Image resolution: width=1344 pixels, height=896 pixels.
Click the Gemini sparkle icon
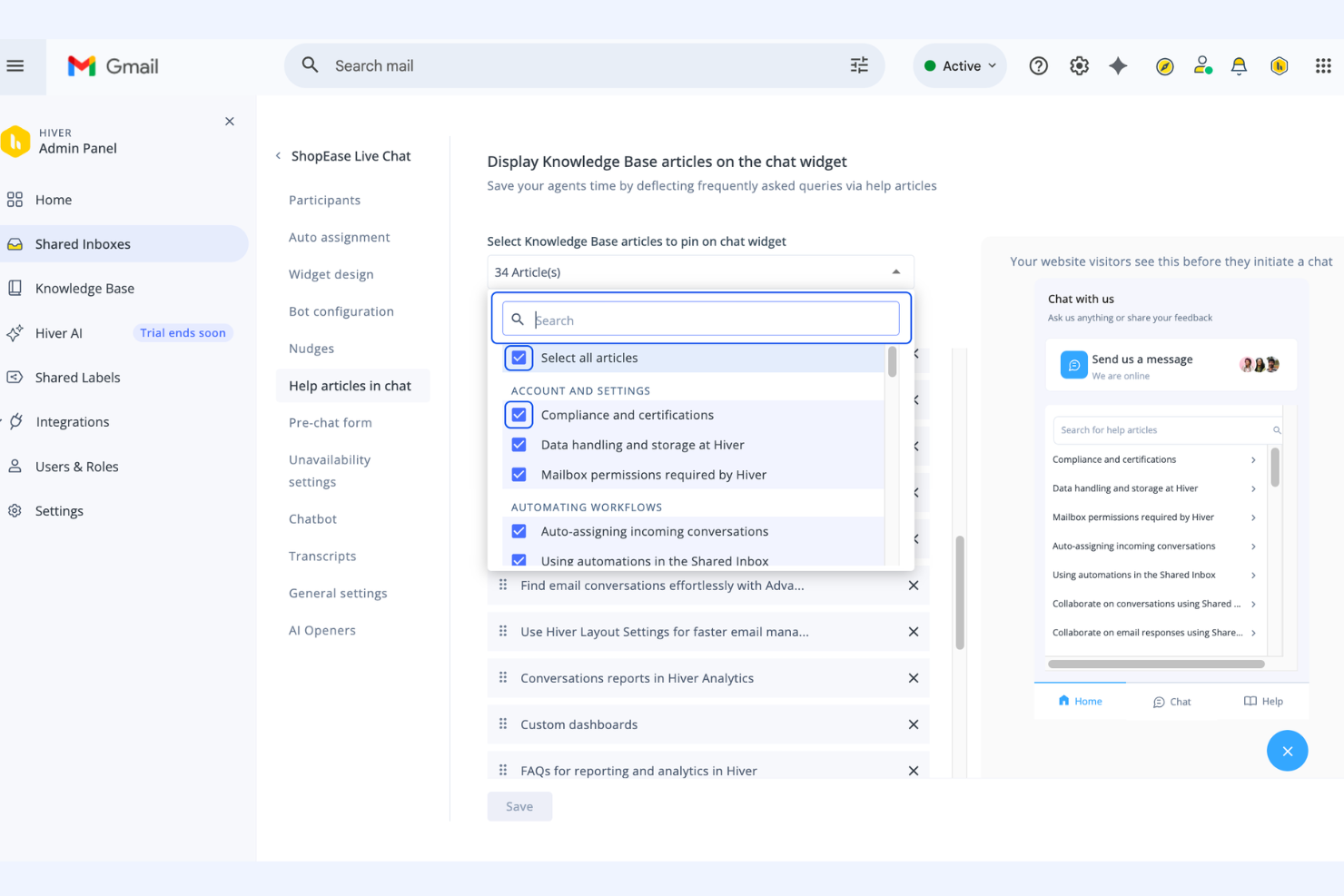tap(1118, 65)
